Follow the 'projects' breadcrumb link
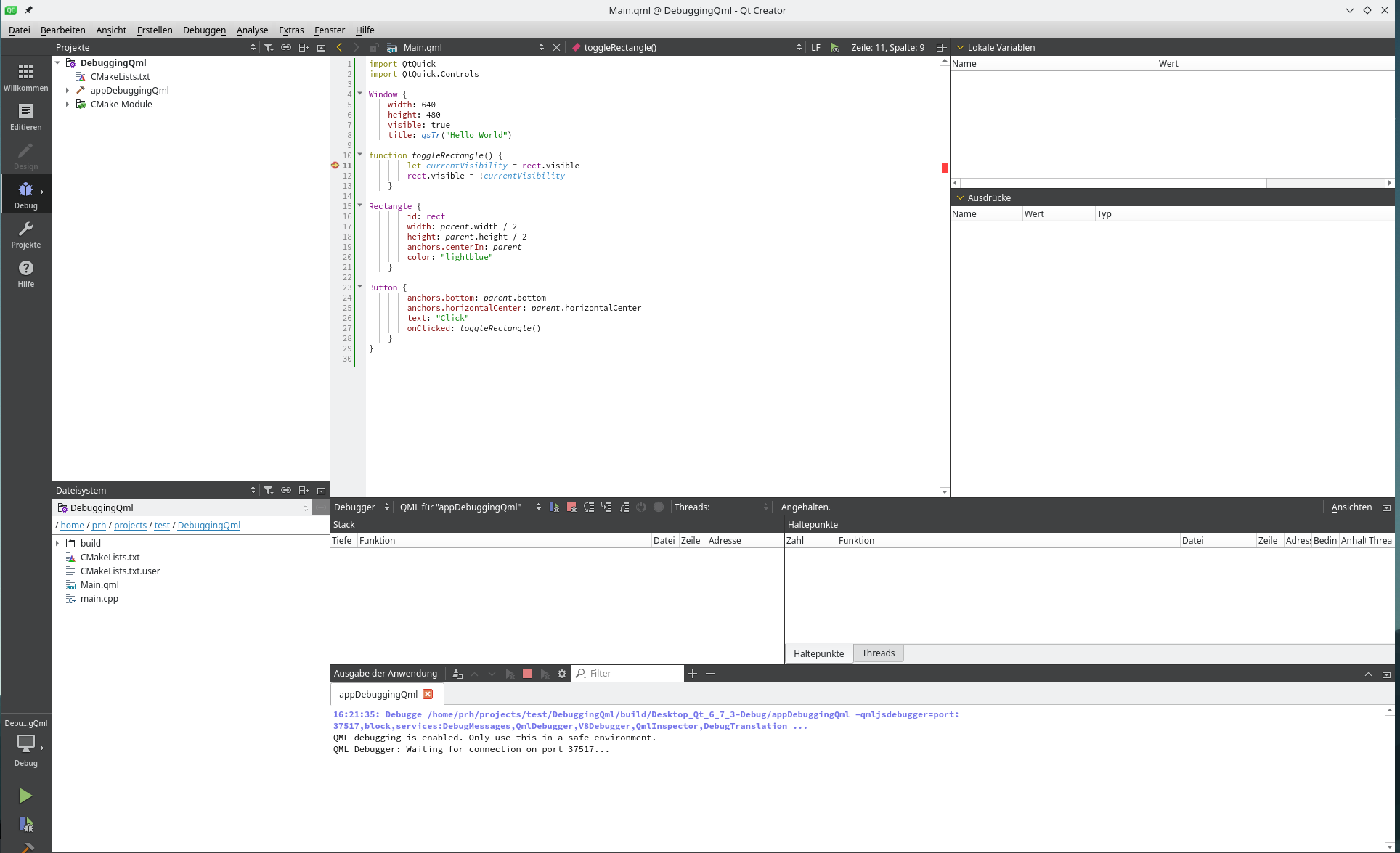 130,525
